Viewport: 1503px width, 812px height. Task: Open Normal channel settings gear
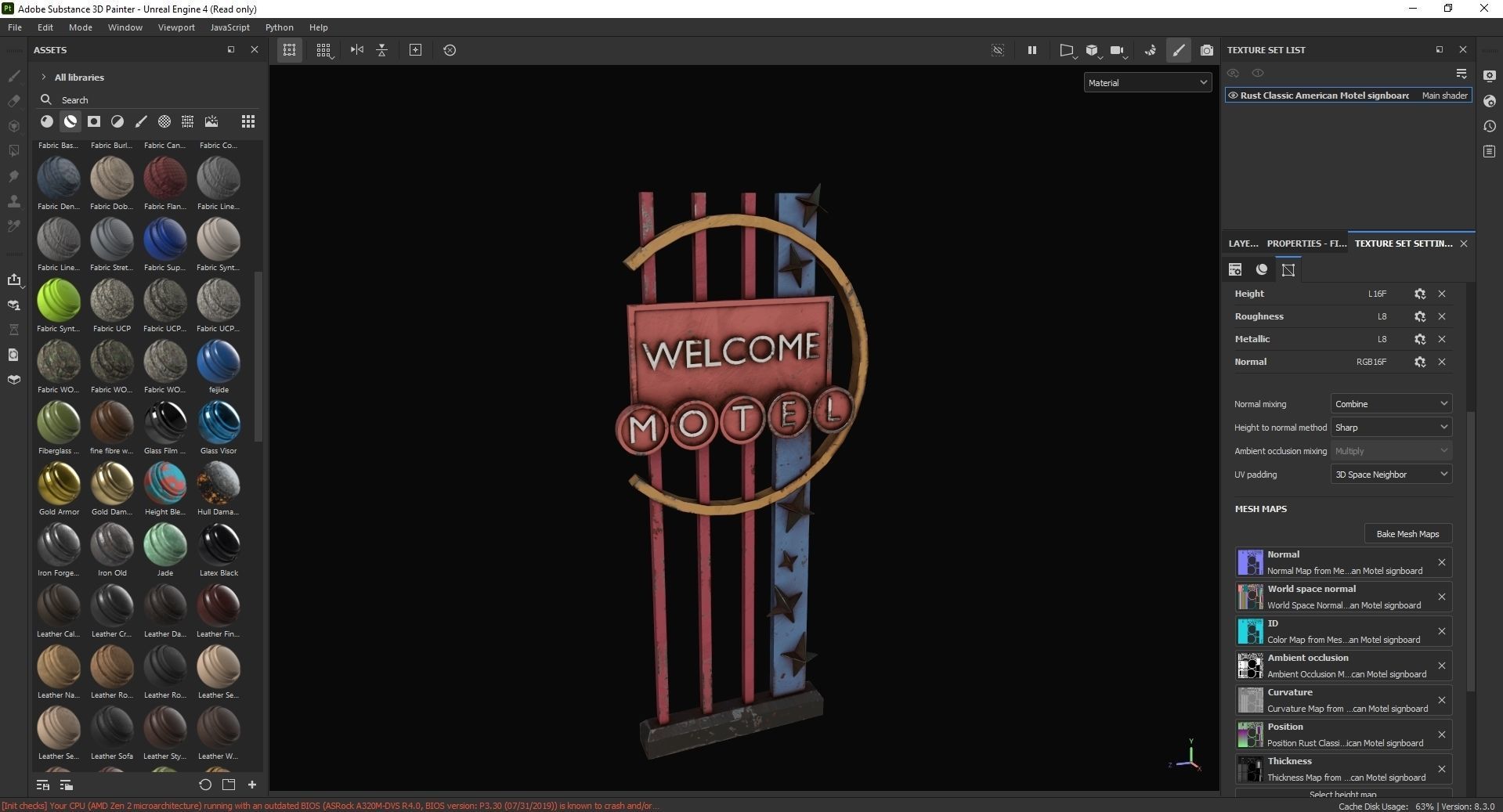1420,362
